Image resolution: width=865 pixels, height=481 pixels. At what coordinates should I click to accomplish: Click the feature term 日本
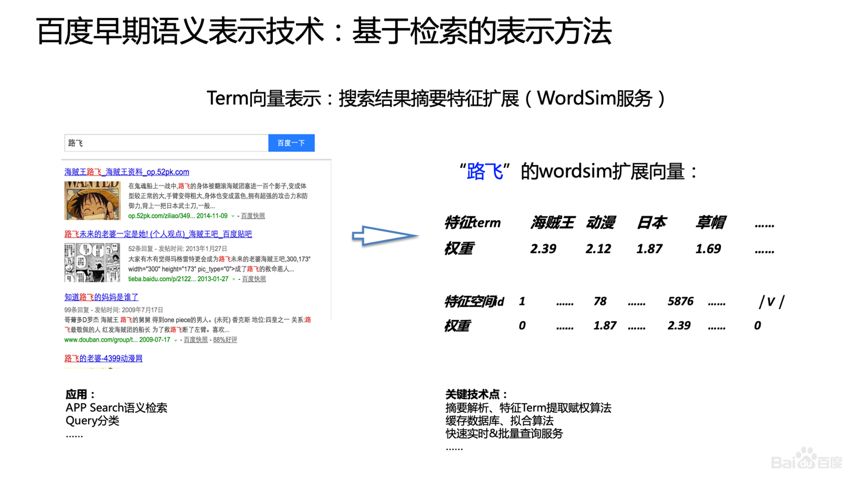(652, 223)
